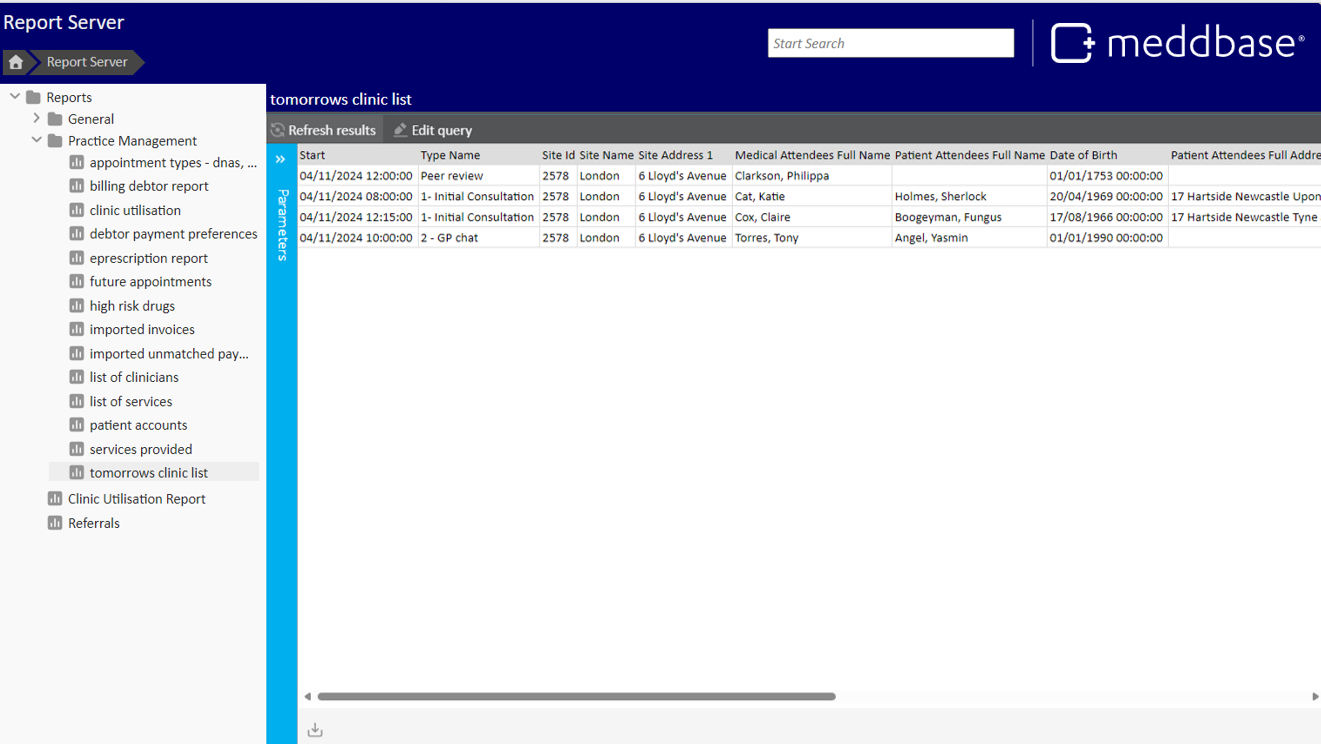This screenshot has width=1321, height=744.
Task: Click the home icon in breadcrumb
Action: pos(16,62)
